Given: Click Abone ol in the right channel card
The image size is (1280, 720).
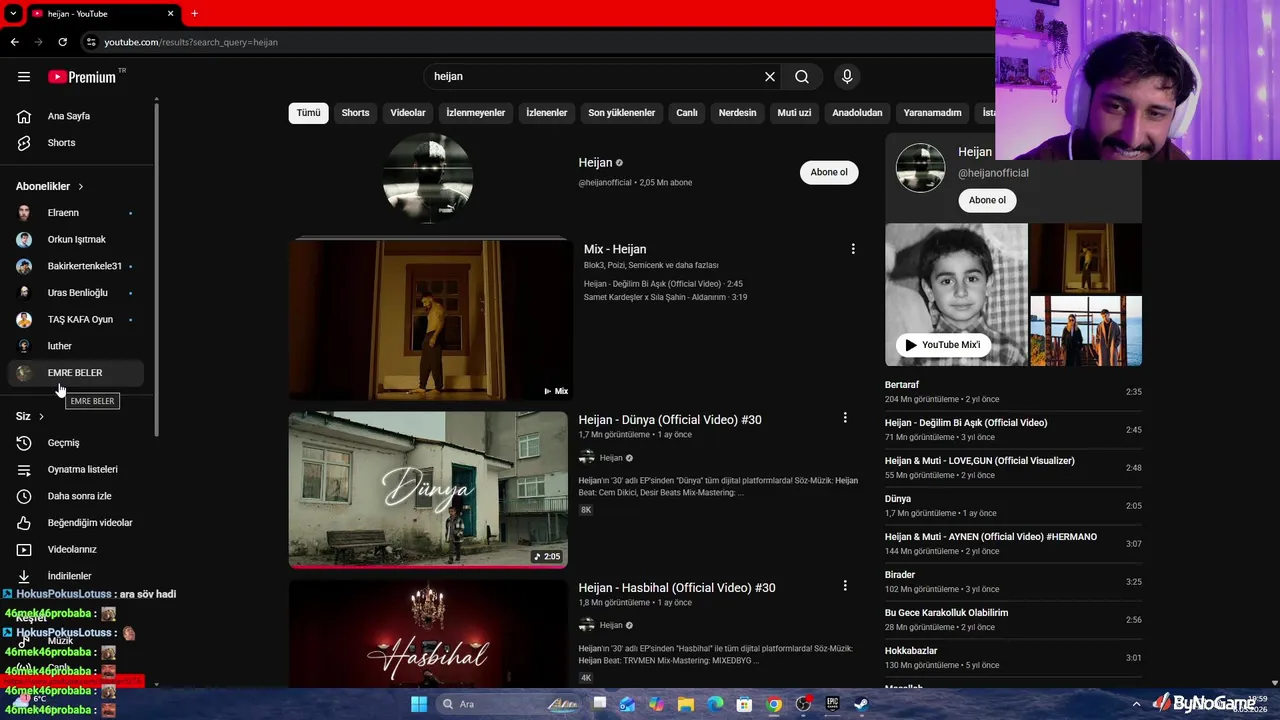Looking at the screenshot, I should 987,200.
